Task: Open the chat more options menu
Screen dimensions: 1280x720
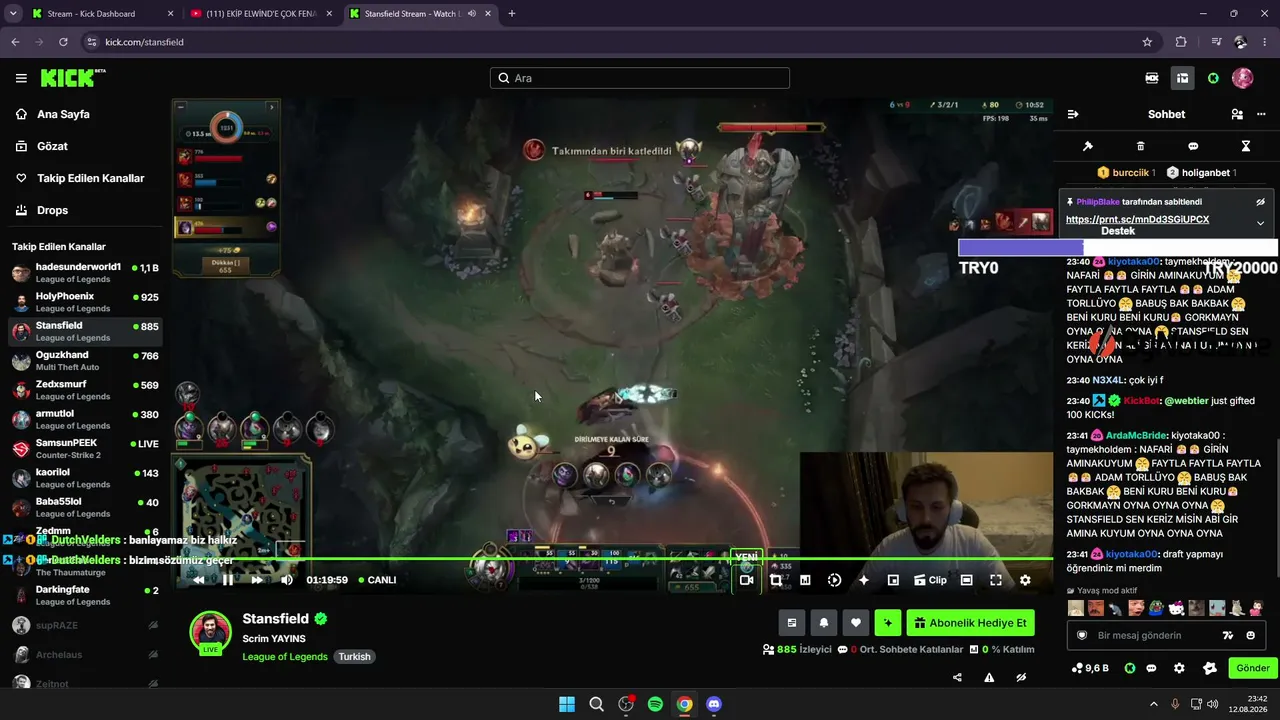Action: [x=1261, y=114]
